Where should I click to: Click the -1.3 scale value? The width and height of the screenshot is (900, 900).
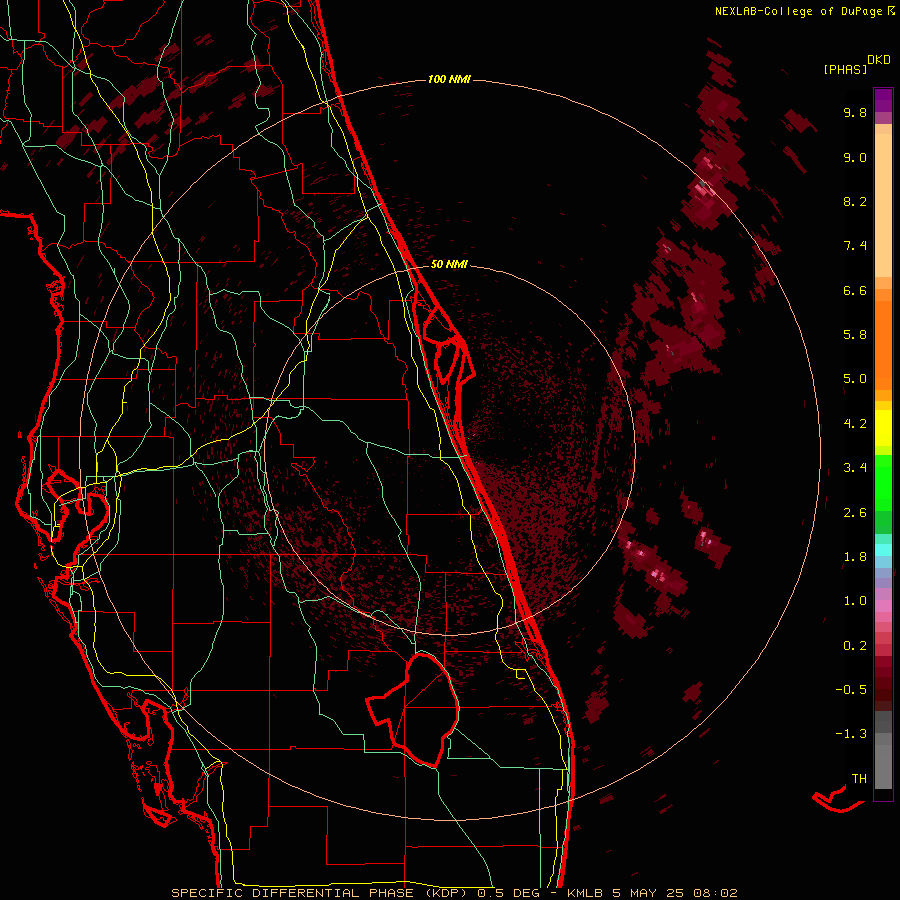(851, 735)
